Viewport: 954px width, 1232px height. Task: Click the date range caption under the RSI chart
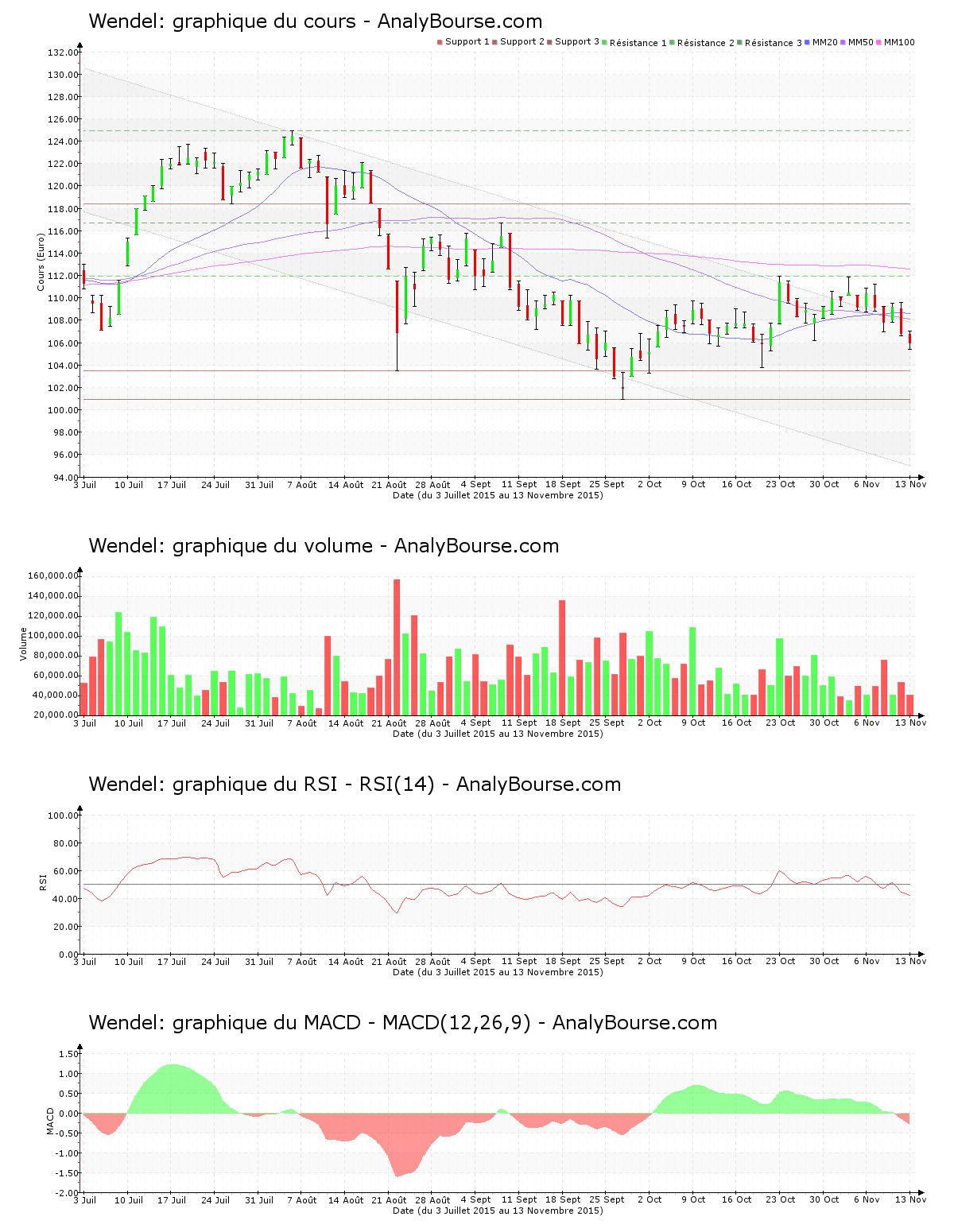[x=498, y=972]
